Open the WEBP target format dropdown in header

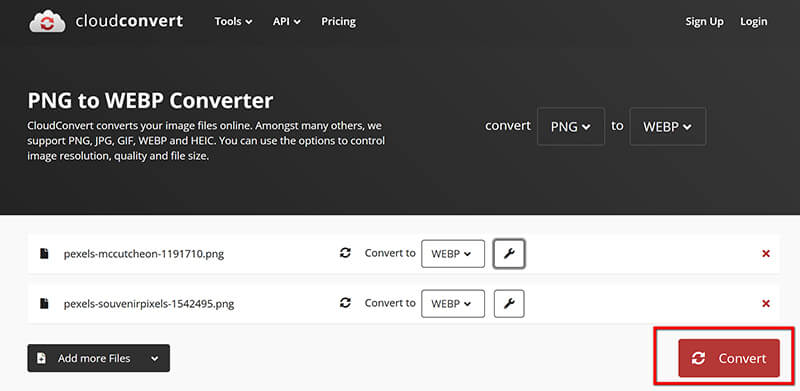point(668,127)
